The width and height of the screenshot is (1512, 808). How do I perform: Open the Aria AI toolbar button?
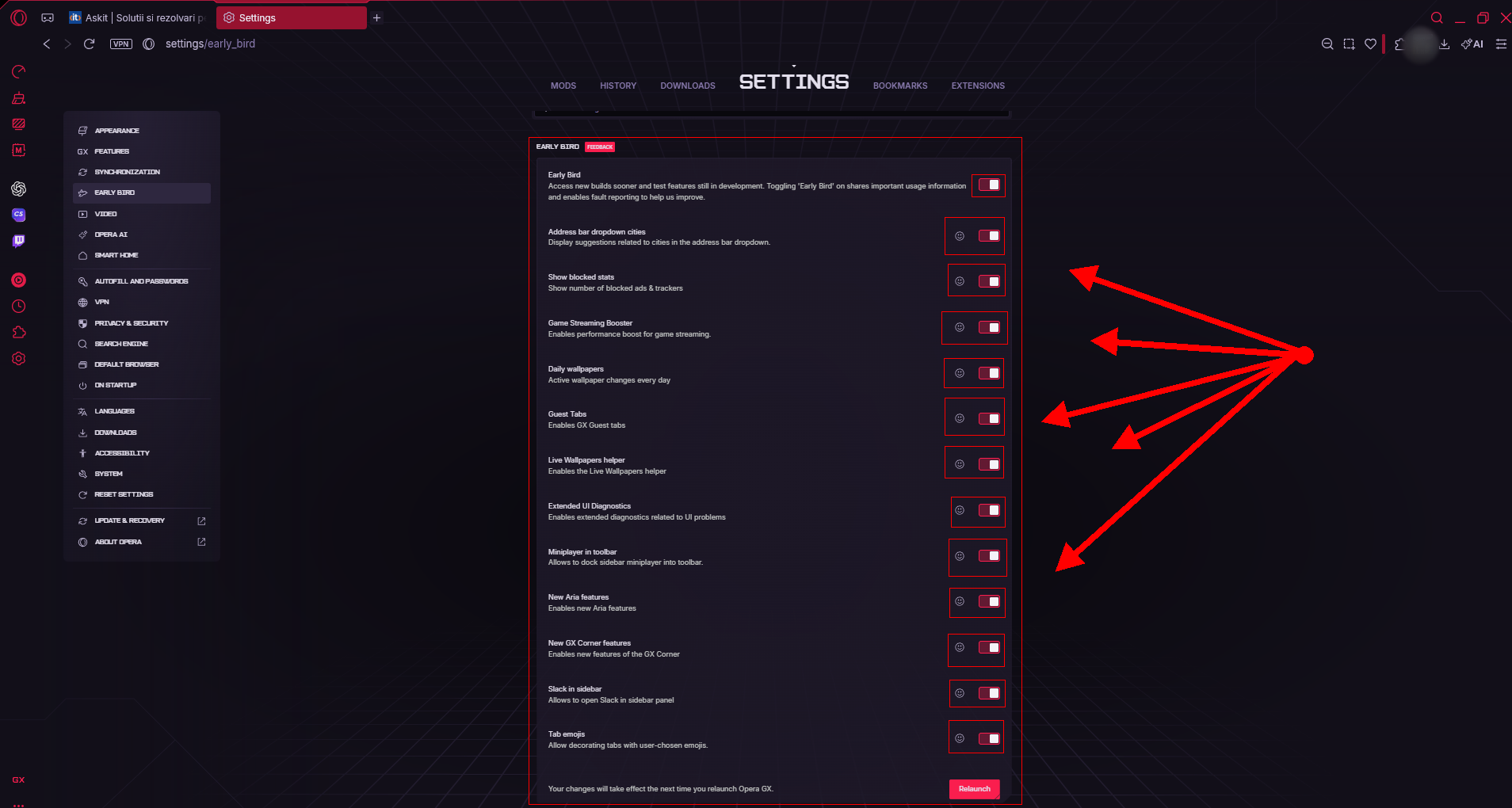click(x=1472, y=44)
